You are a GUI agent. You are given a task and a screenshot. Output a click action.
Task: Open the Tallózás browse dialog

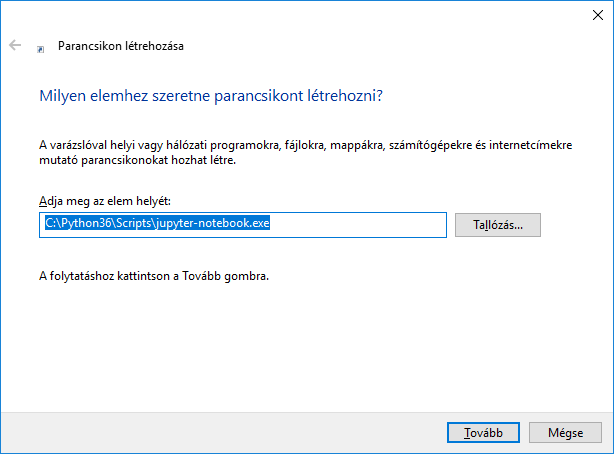pyautogui.click(x=497, y=225)
